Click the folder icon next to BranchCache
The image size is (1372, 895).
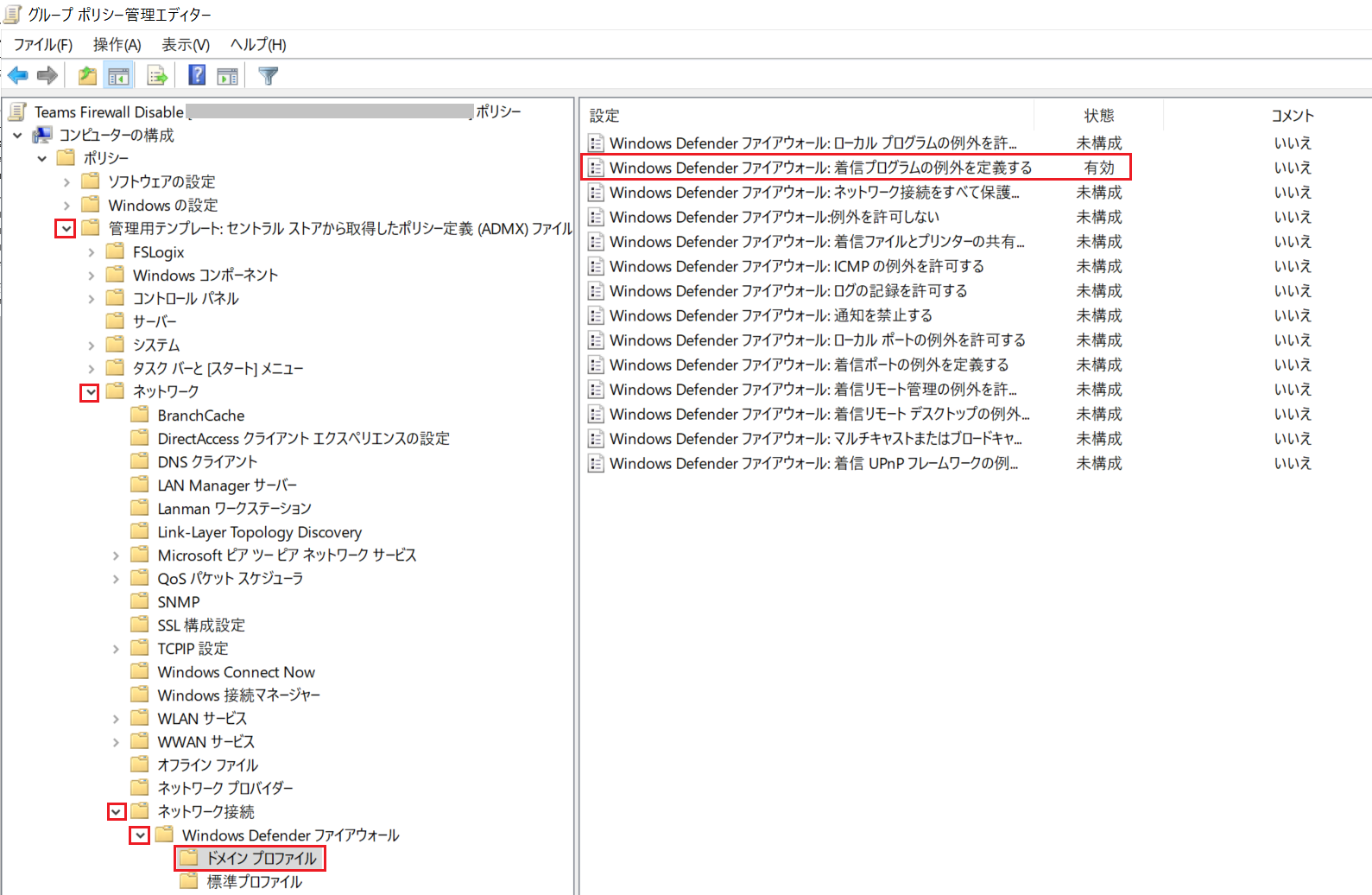point(140,415)
